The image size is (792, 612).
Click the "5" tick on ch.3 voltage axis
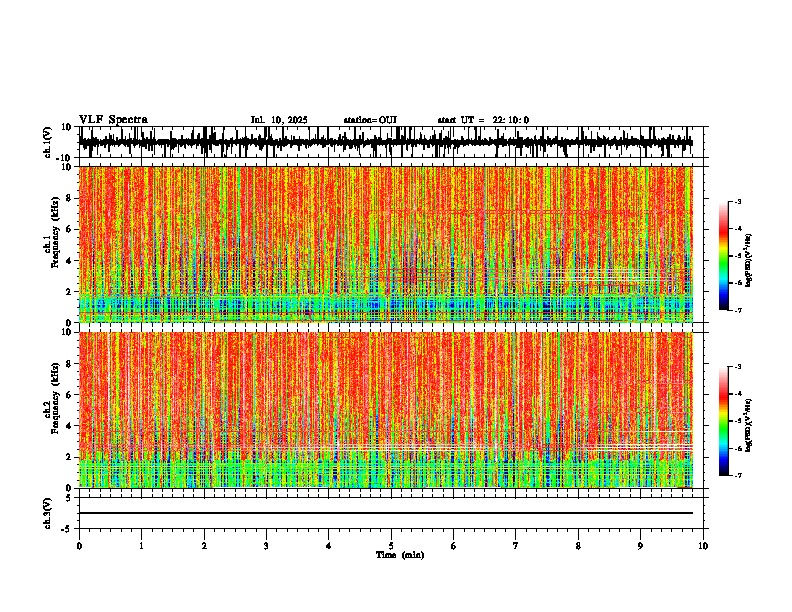pos(70,498)
